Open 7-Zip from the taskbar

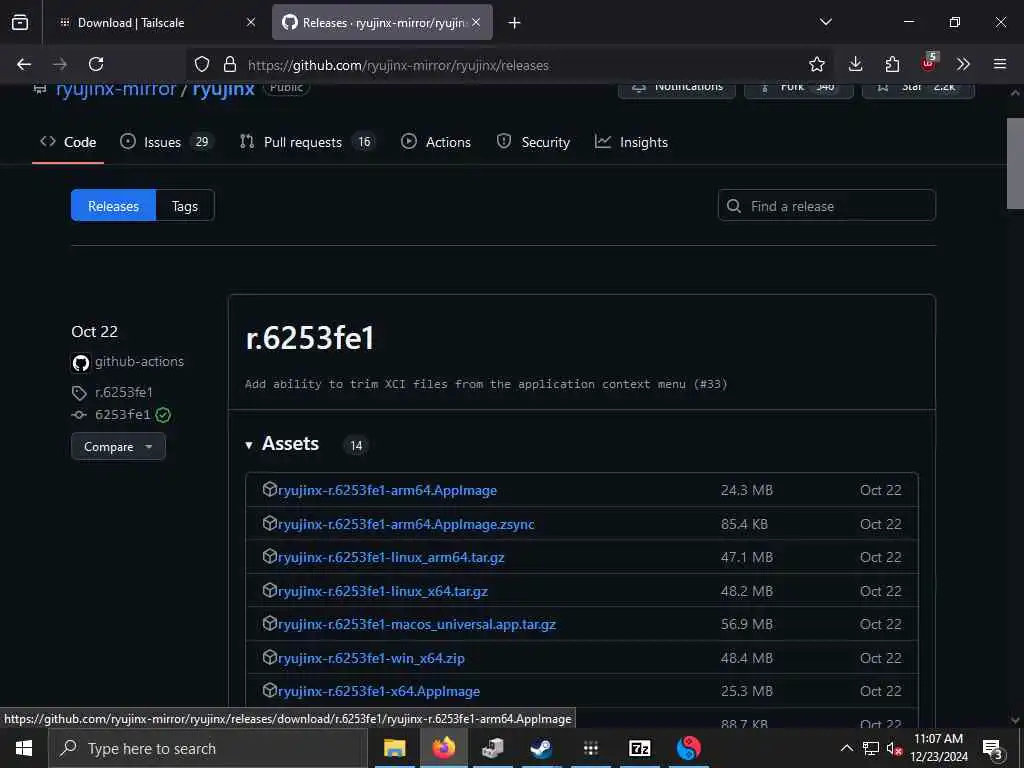tap(639, 748)
